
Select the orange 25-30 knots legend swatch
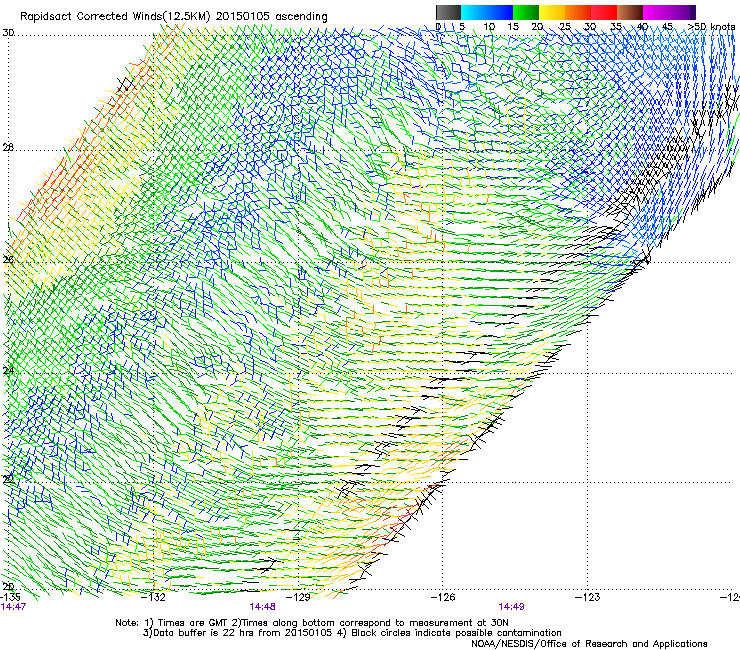[578, 12]
